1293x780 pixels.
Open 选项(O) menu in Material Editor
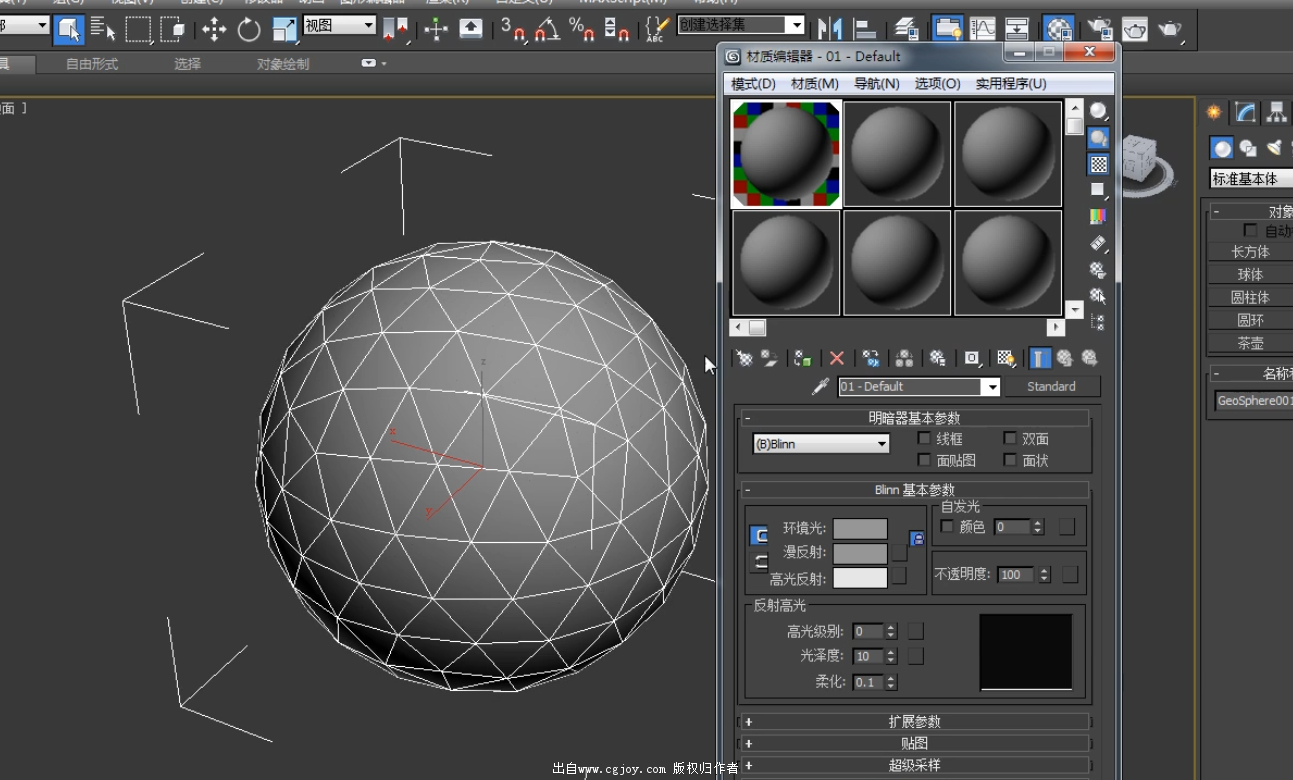click(938, 84)
